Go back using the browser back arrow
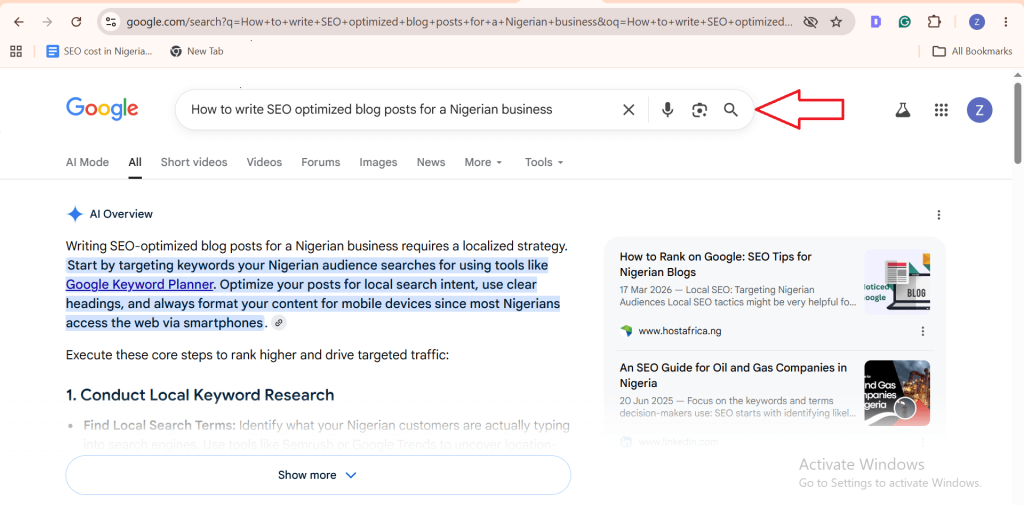This screenshot has height=505, width=1024. (19, 22)
